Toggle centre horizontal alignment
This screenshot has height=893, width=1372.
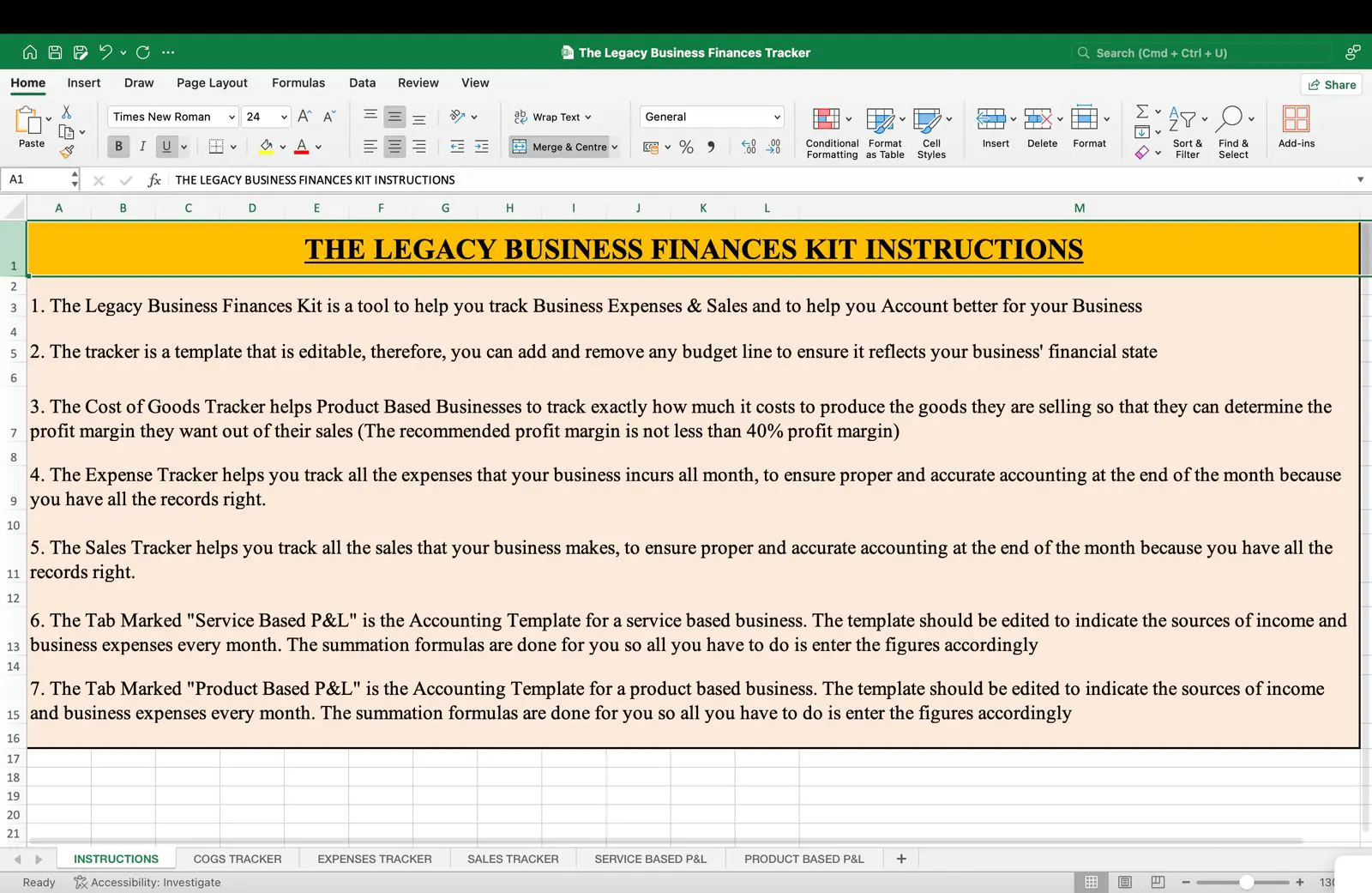[394, 147]
